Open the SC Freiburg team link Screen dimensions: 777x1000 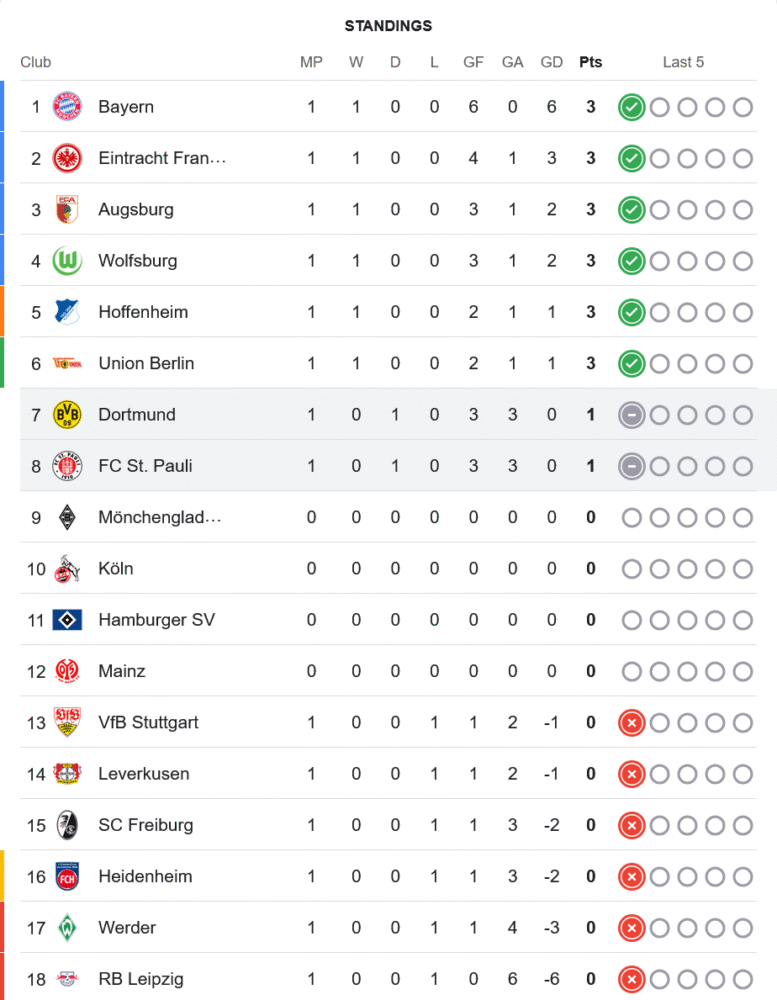tap(145, 825)
